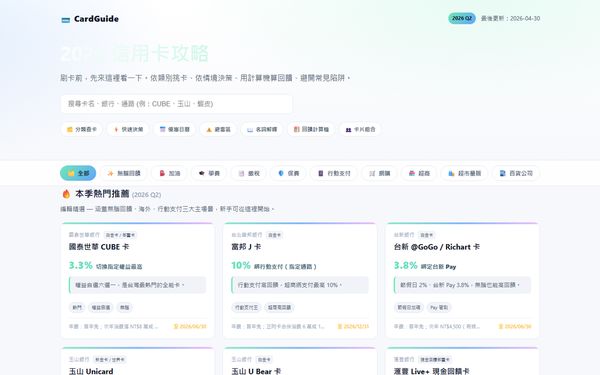Filter by 網購 category
The image size is (600, 375).
(379, 173)
